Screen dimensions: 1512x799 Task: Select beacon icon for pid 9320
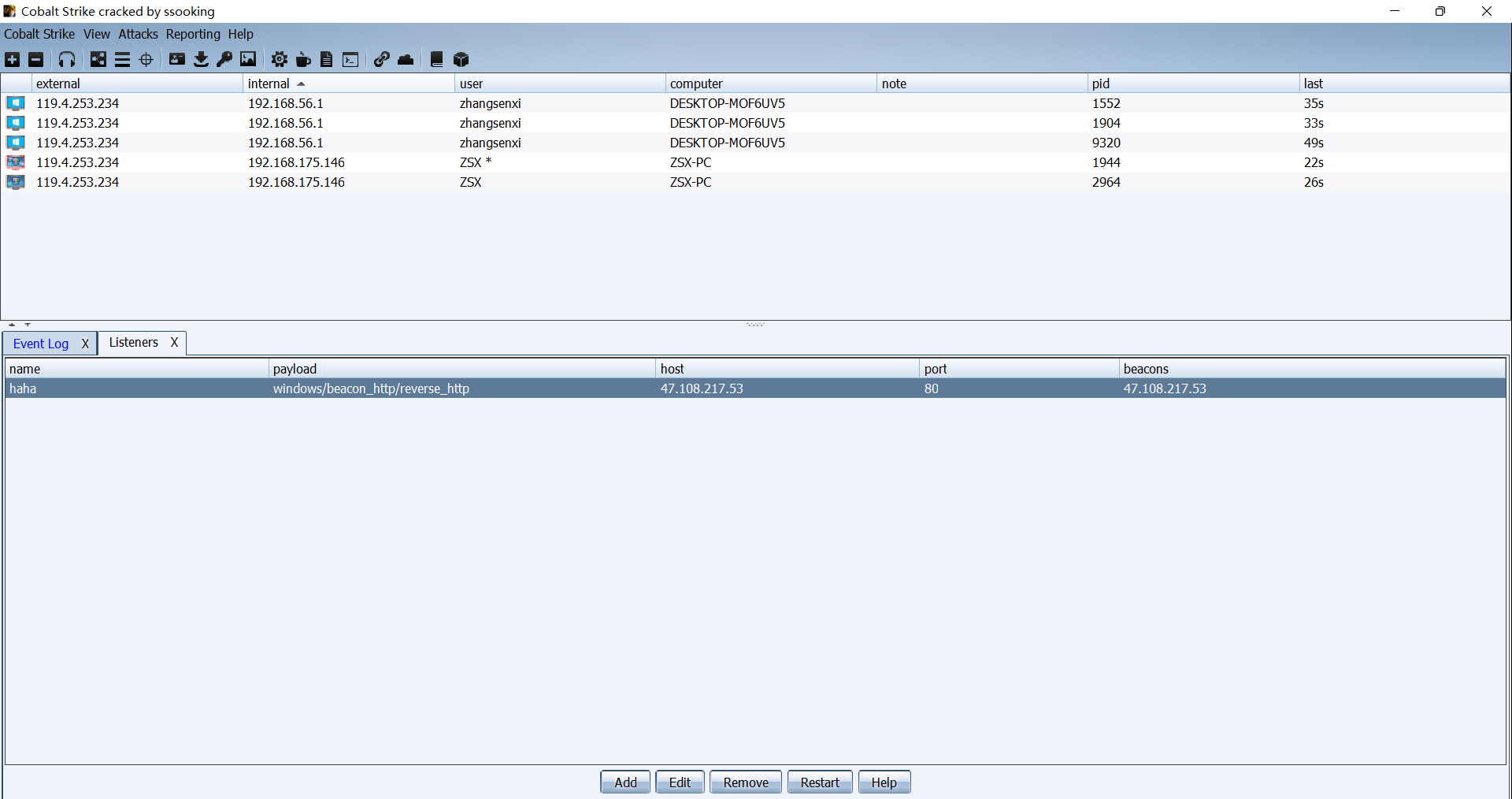(16, 143)
